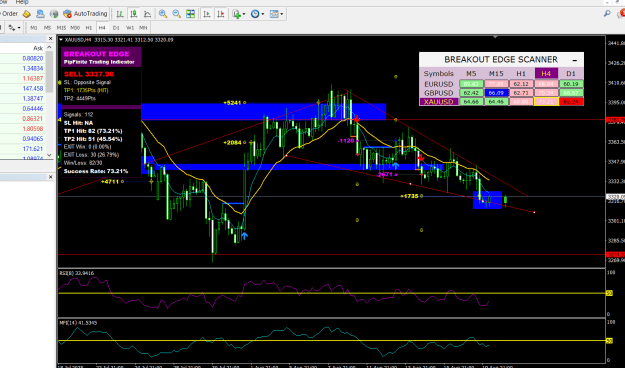Image resolution: width=625 pixels, height=368 pixels.
Task: Select the H1 timeframe in the toolbar
Action: pyautogui.click(x=88, y=28)
